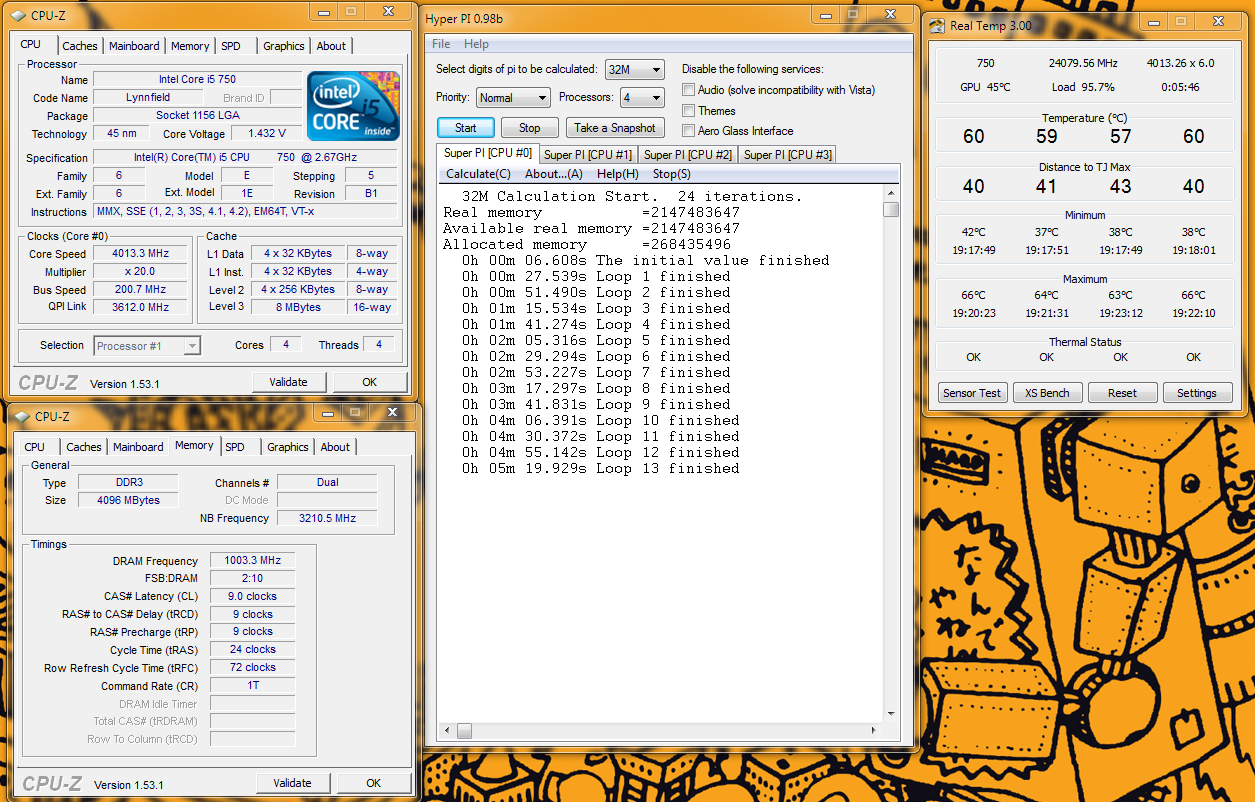Run Sensor Test in Real Temp
Viewport: 1255px width, 802px height.
click(x=972, y=393)
